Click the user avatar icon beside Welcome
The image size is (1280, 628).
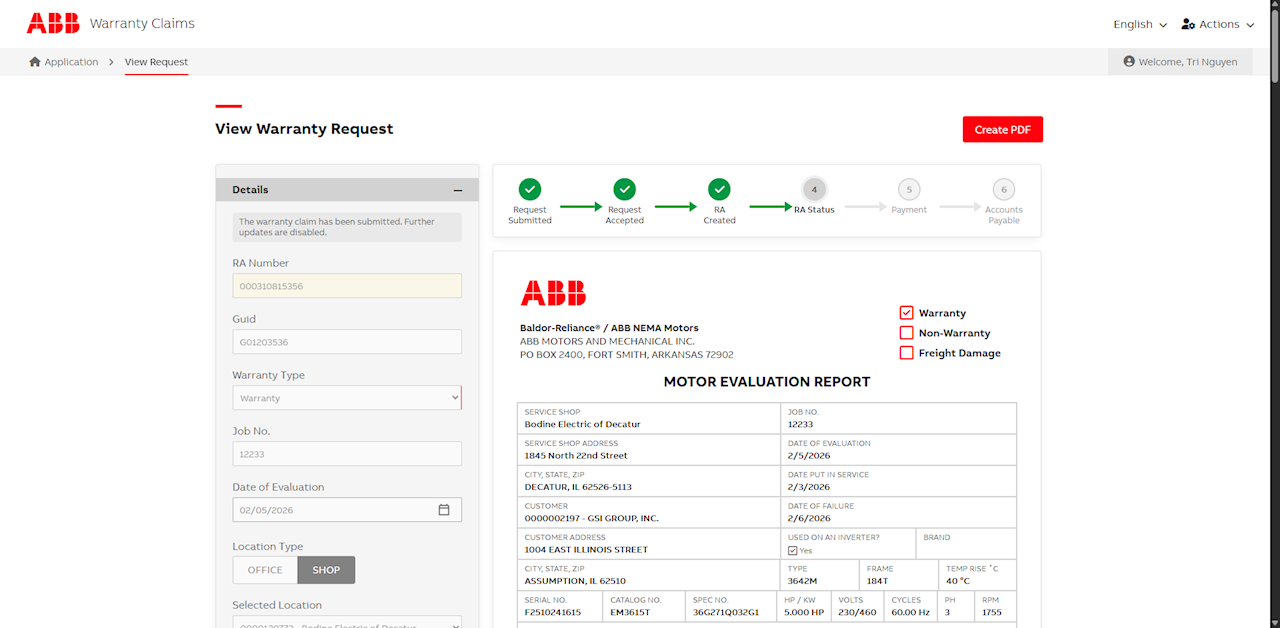click(1129, 62)
